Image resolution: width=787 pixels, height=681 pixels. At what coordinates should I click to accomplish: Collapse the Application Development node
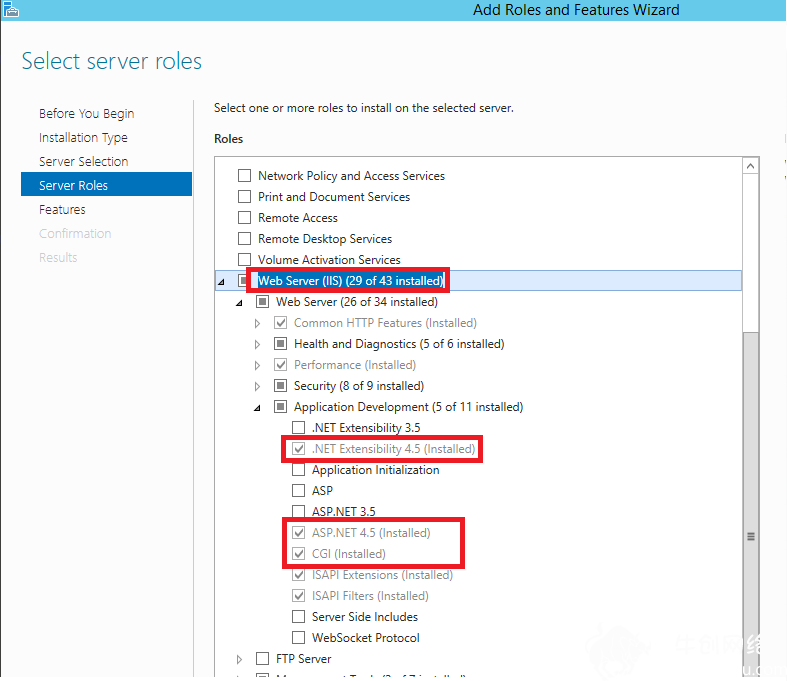tap(257, 408)
